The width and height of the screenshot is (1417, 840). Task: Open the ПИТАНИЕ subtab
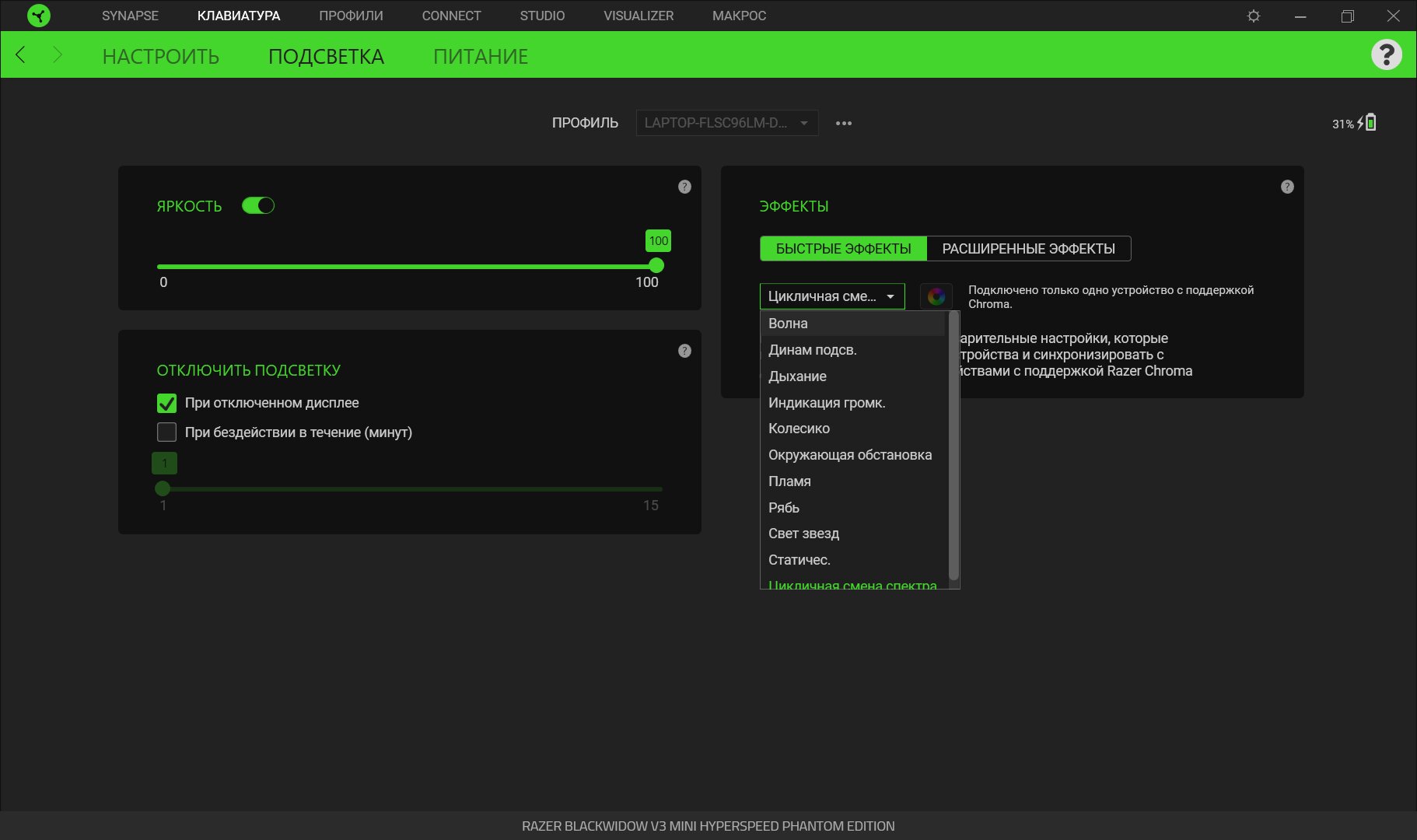pyautogui.click(x=481, y=56)
